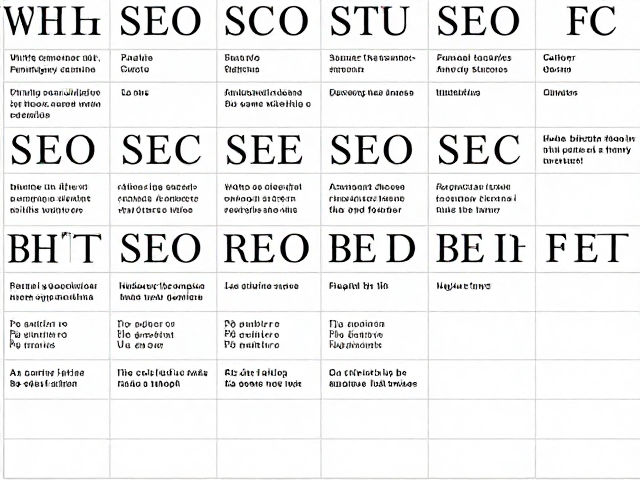Image resolution: width=640 pixels, height=480 pixels.
Task: Select the REO heading cell
Action: [269, 249]
